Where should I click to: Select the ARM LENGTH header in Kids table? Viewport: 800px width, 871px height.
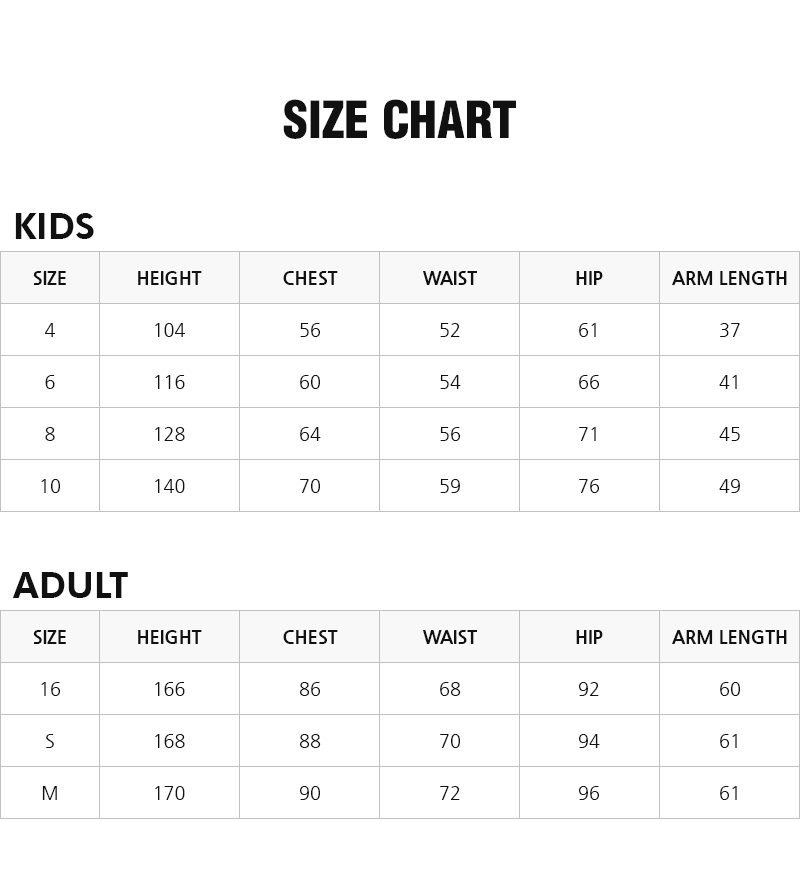[x=729, y=278]
